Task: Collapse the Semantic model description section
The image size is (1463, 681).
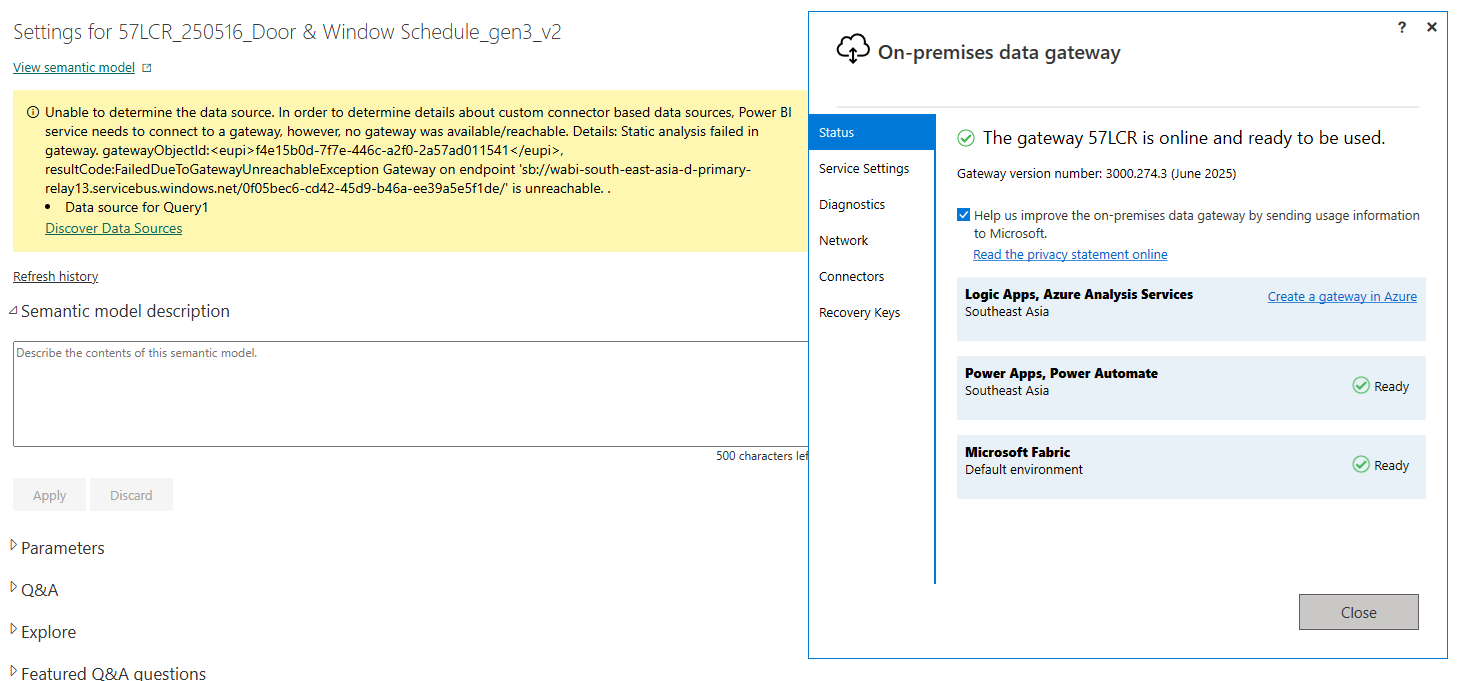Action: [x=14, y=311]
